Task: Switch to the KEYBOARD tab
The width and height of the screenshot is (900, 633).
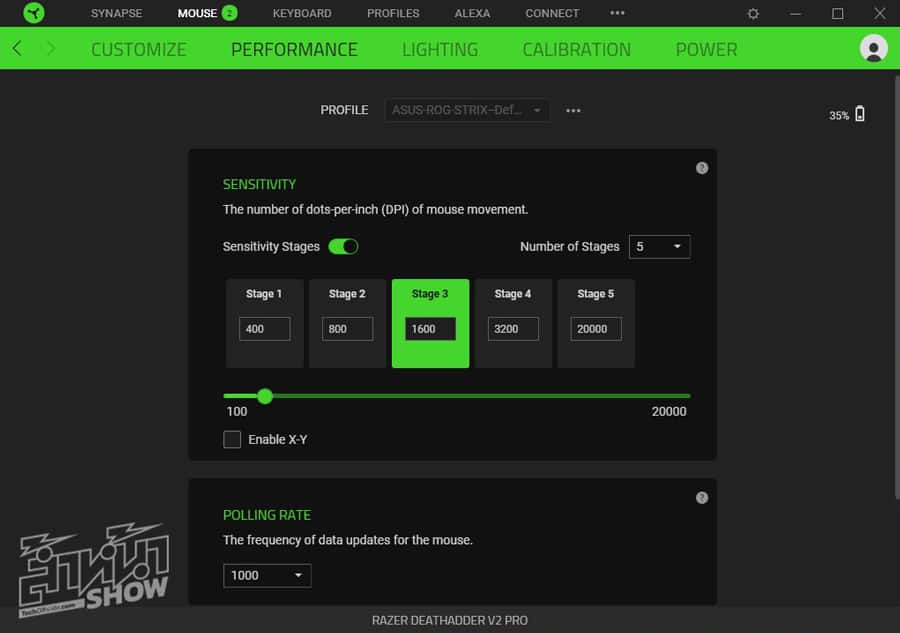Action: 302,13
